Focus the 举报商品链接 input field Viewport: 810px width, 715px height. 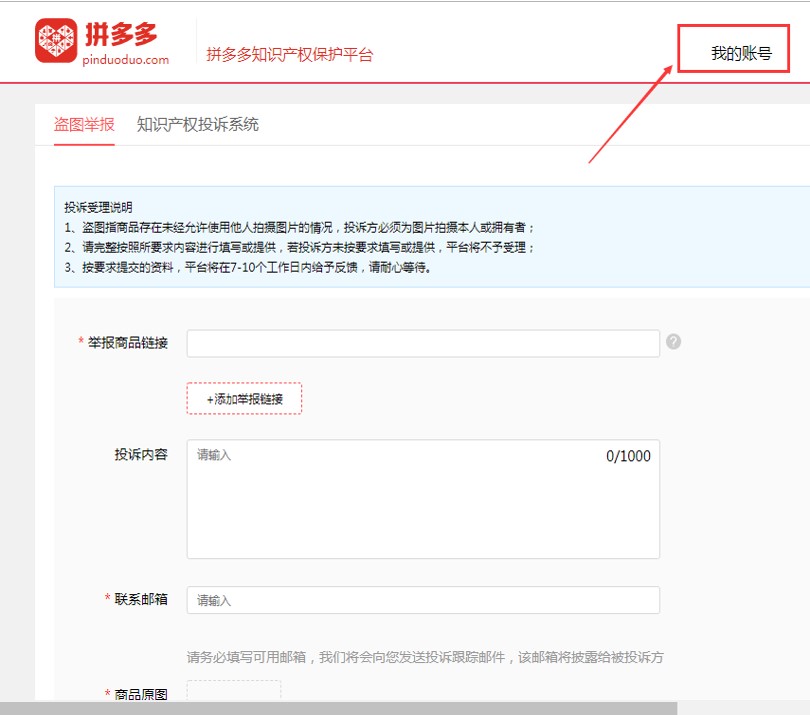[x=422, y=343]
